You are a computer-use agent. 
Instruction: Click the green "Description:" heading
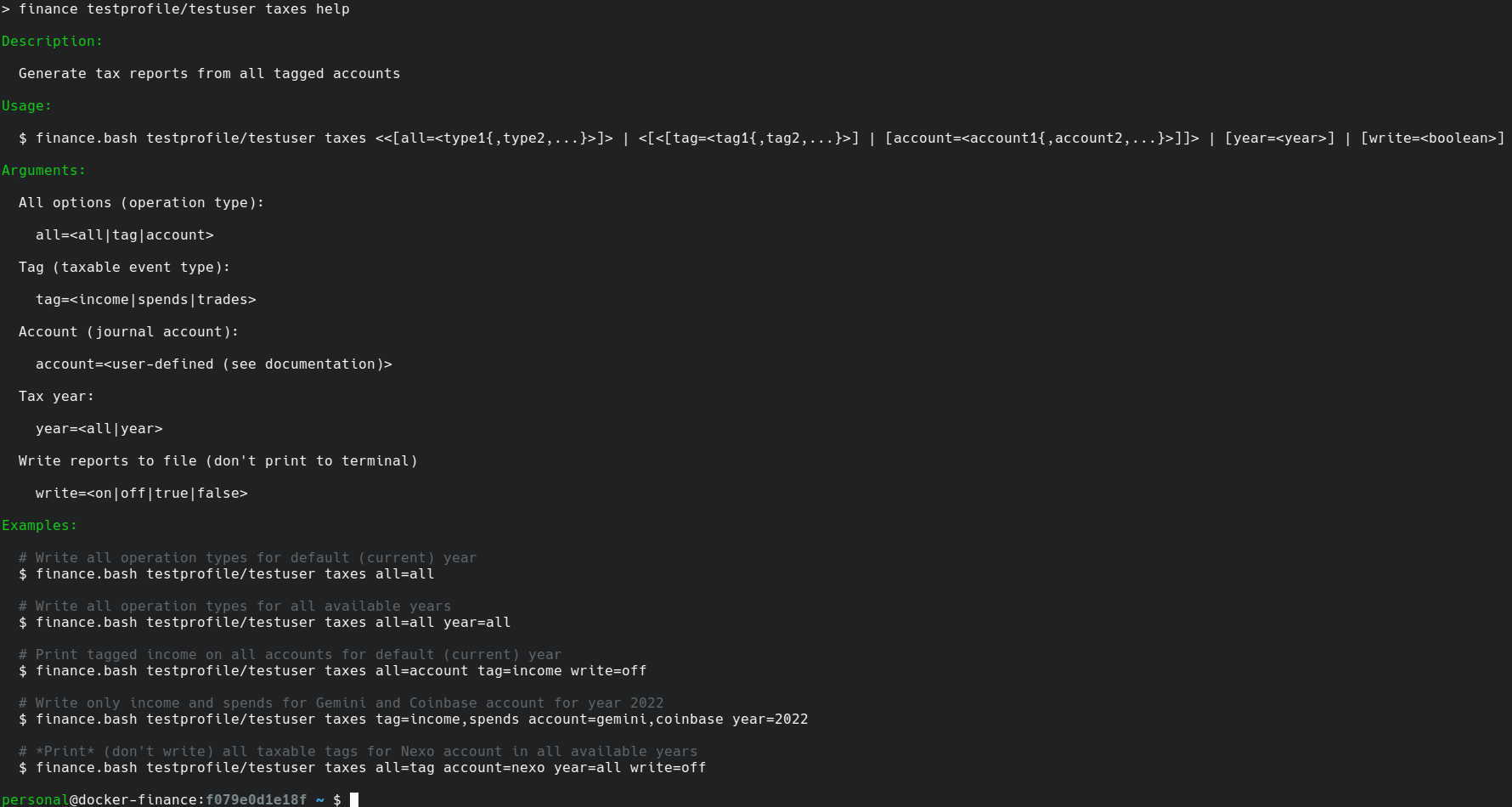(x=52, y=42)
